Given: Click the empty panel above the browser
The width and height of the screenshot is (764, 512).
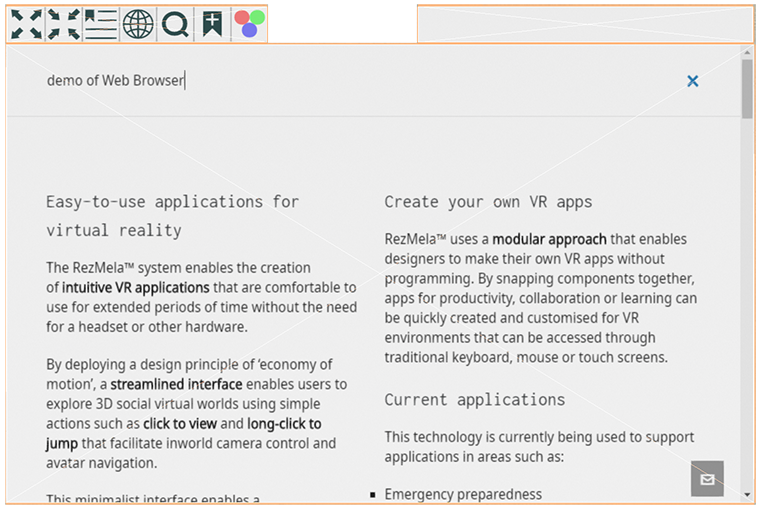Looking at the screenshot, I should 585,24.
